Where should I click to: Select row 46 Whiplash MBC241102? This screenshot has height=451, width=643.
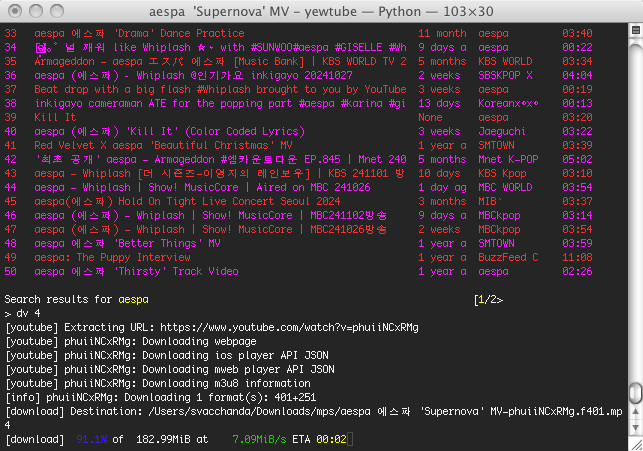pyautogui.click(x=299, y=215)
